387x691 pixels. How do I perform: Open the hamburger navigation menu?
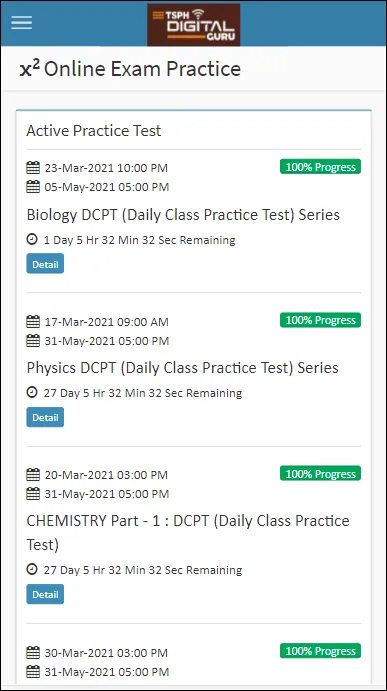22,23
